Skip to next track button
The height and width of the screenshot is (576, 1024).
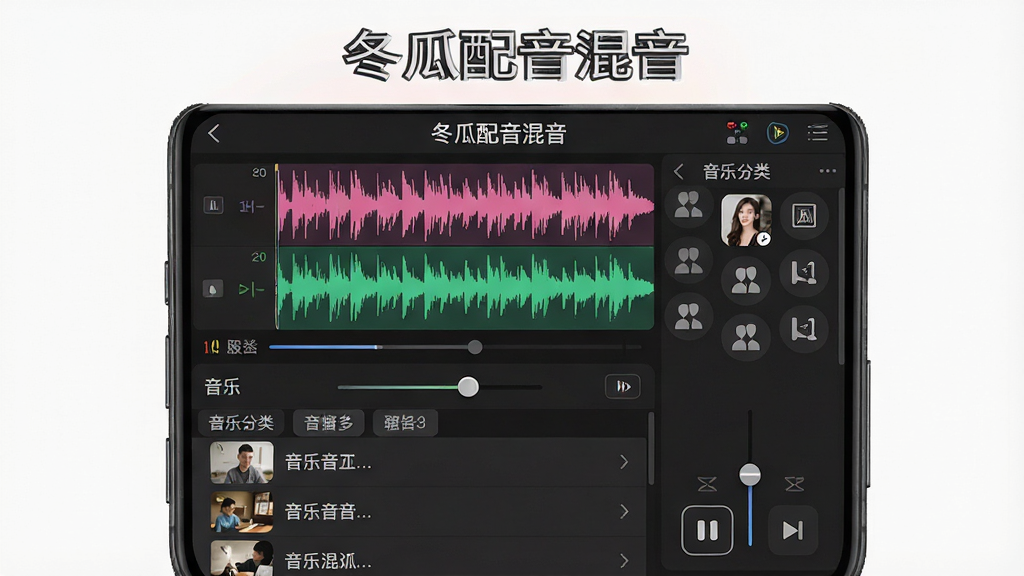[792, 530]
